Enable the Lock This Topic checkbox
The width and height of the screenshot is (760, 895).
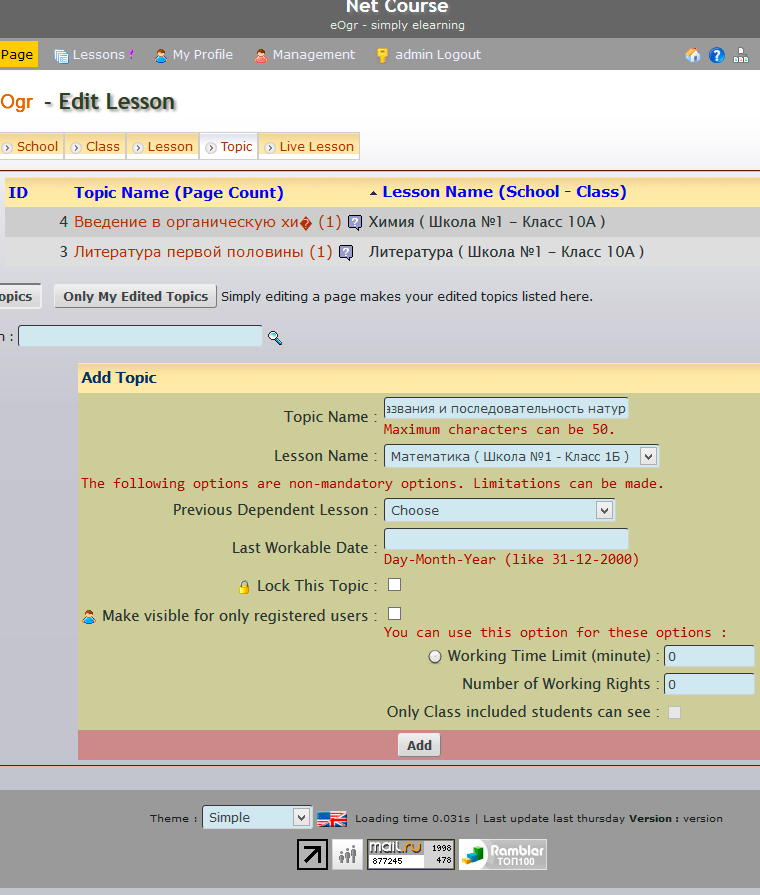tap(395, 585)
